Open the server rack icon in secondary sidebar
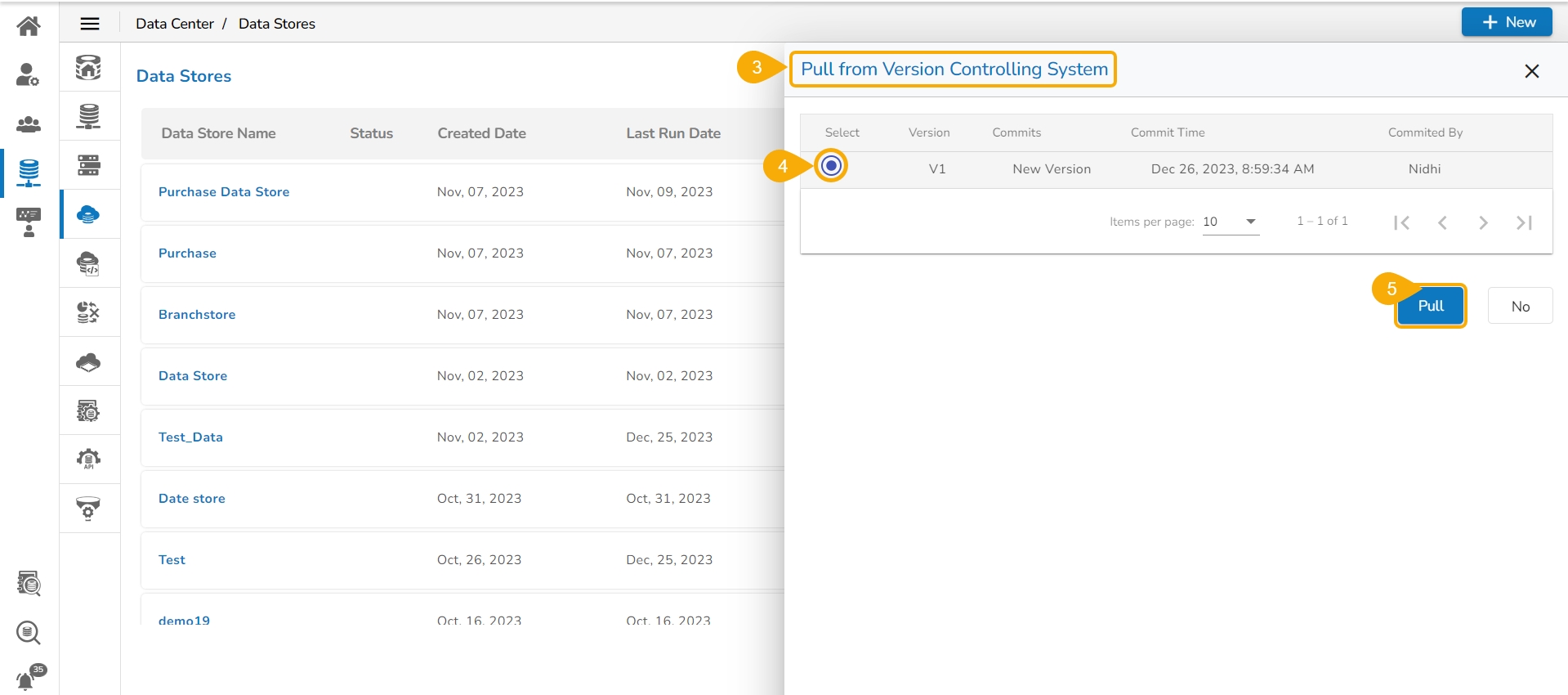Screen dimensions: 1568x695 tap(88, 165)
